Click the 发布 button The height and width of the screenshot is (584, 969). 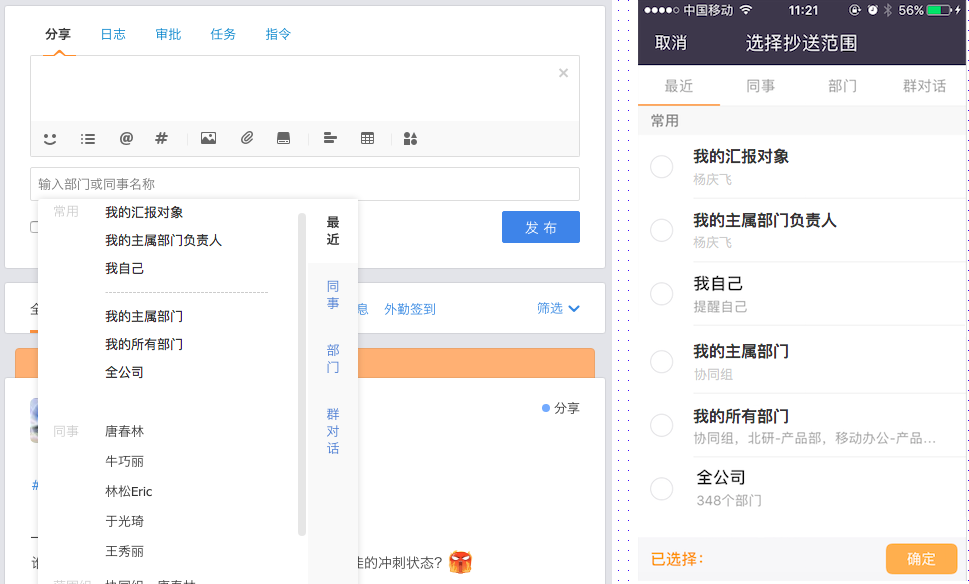[541, 227]
